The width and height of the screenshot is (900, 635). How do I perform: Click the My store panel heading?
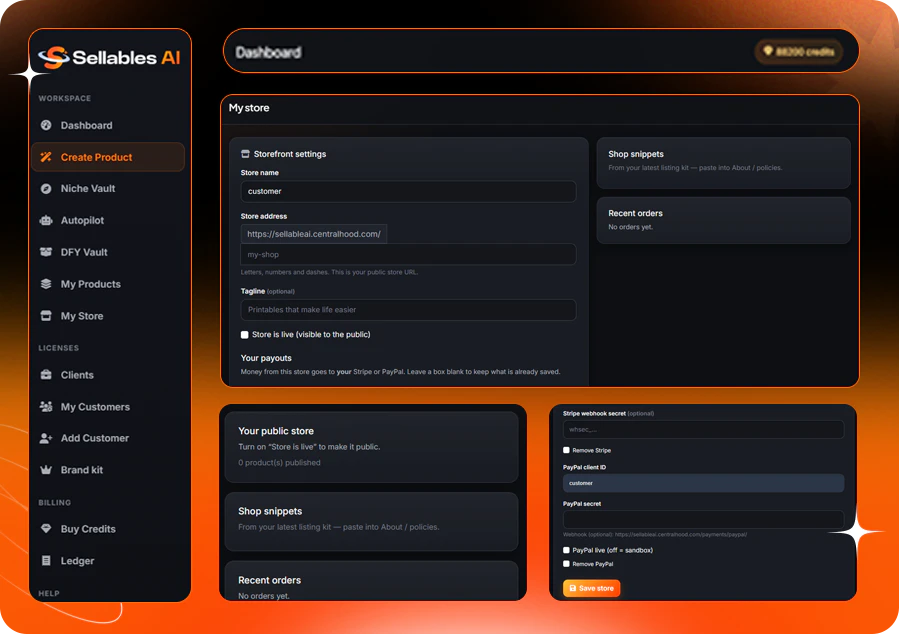pos(249,108)
